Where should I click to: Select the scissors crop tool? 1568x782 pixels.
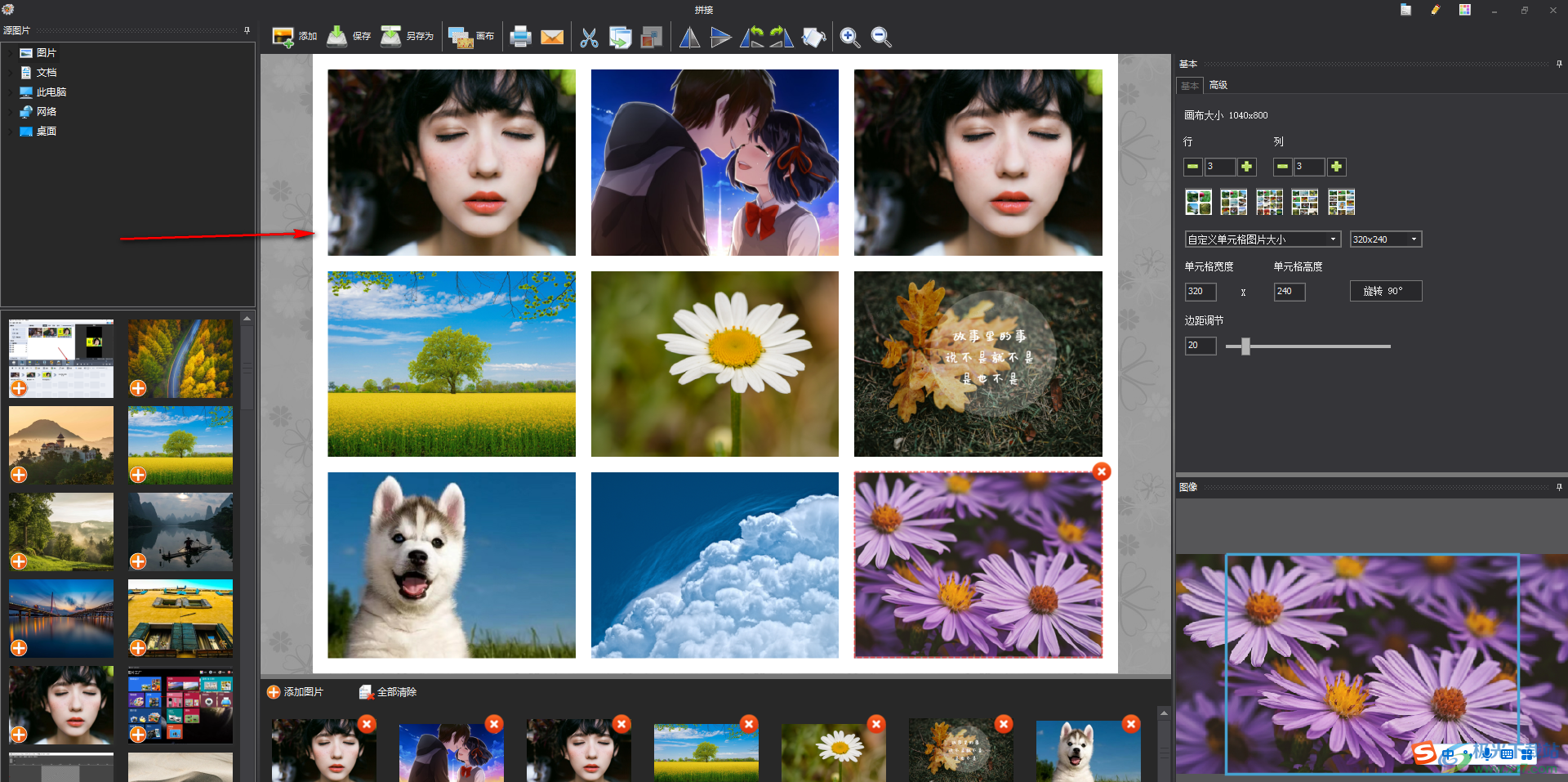click(589, 37)
